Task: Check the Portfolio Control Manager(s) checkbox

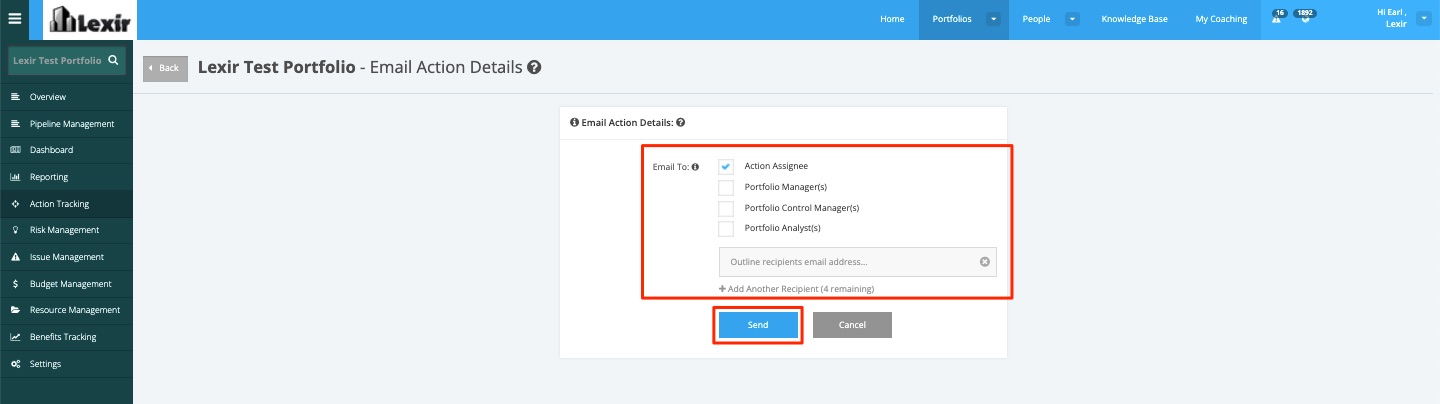Action: (726, 208)
